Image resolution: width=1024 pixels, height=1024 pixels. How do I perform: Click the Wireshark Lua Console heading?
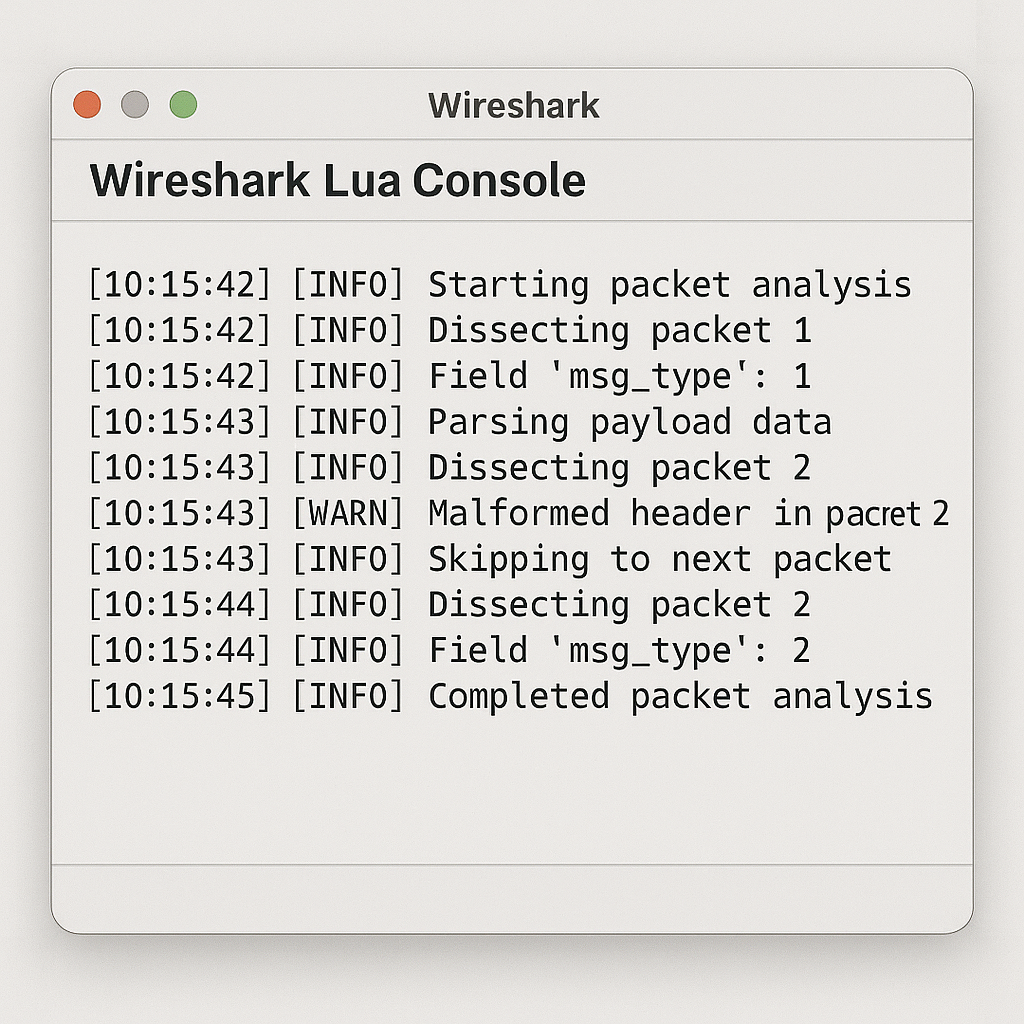(337, 180)
